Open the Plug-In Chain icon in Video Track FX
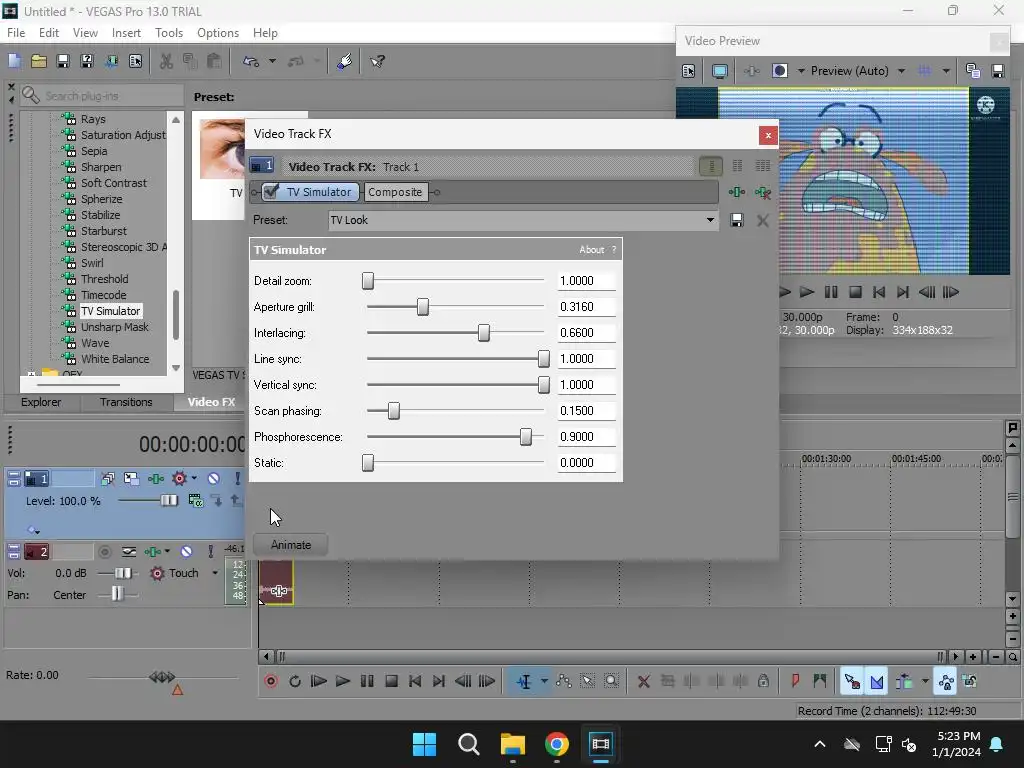Screen dimensions: 1024x768 [737, 192]
